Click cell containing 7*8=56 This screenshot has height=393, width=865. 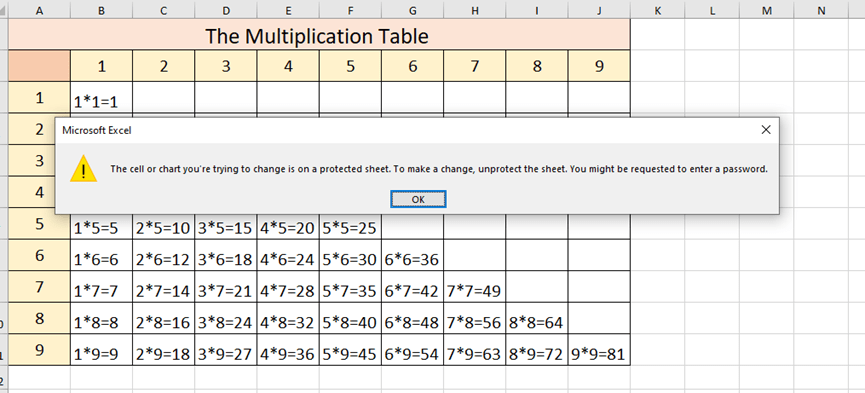[x=474, y=318]
